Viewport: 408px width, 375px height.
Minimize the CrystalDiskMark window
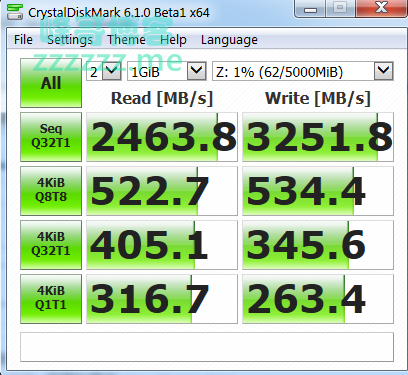tap(310, 9)
